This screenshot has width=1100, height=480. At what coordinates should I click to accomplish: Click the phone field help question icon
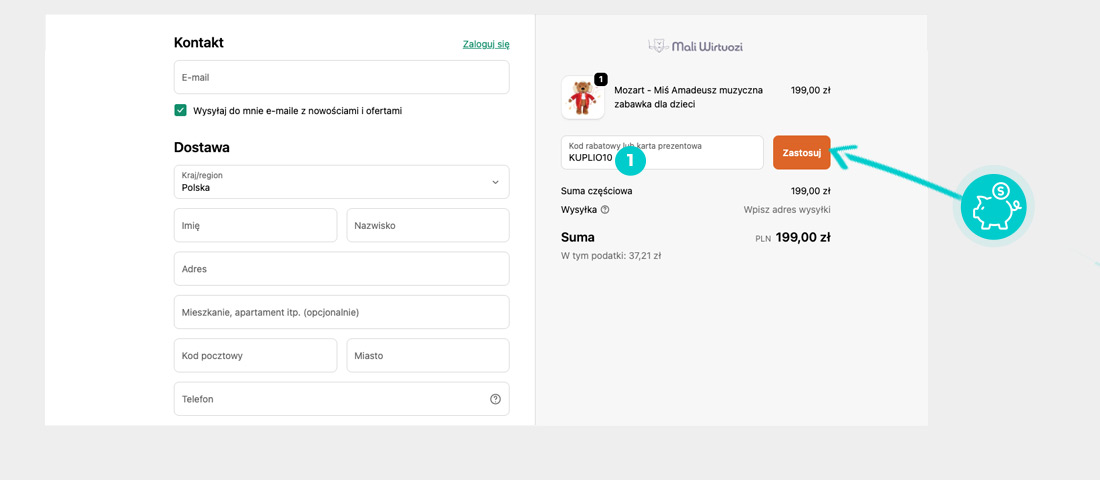495,399
